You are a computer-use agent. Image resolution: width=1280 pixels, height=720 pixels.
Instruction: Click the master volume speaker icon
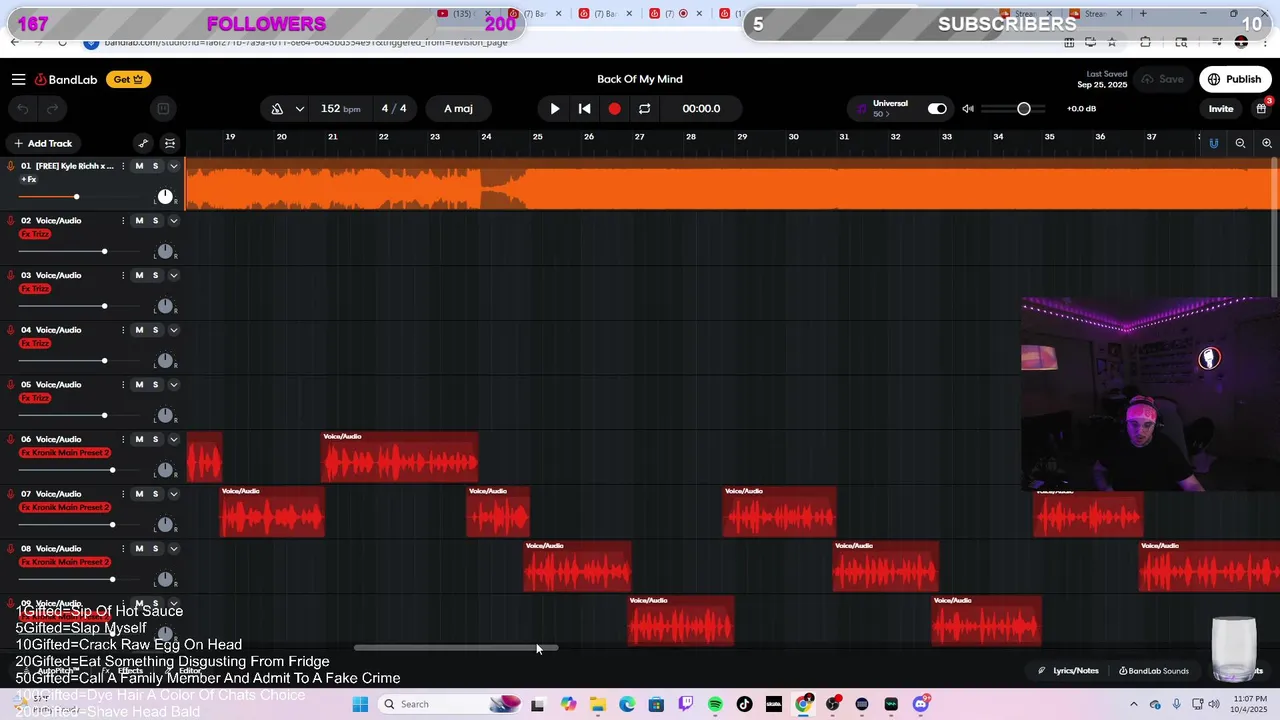click(x=968, y=109)
